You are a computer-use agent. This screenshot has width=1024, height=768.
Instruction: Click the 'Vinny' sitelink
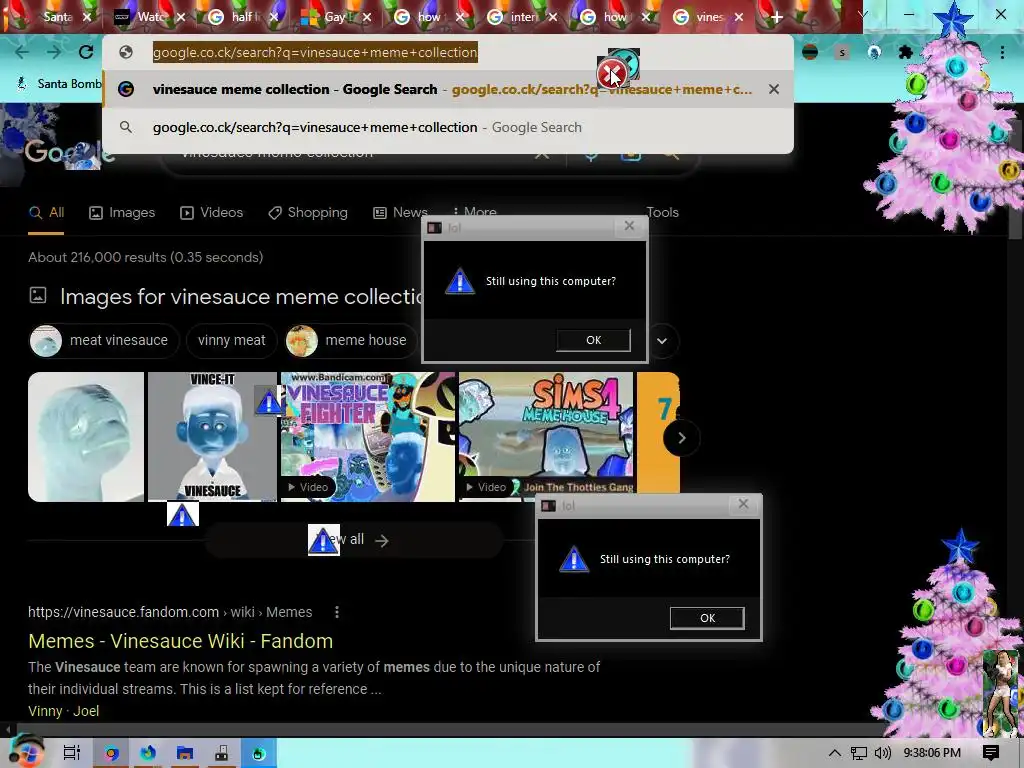click(x=45, y=711)
